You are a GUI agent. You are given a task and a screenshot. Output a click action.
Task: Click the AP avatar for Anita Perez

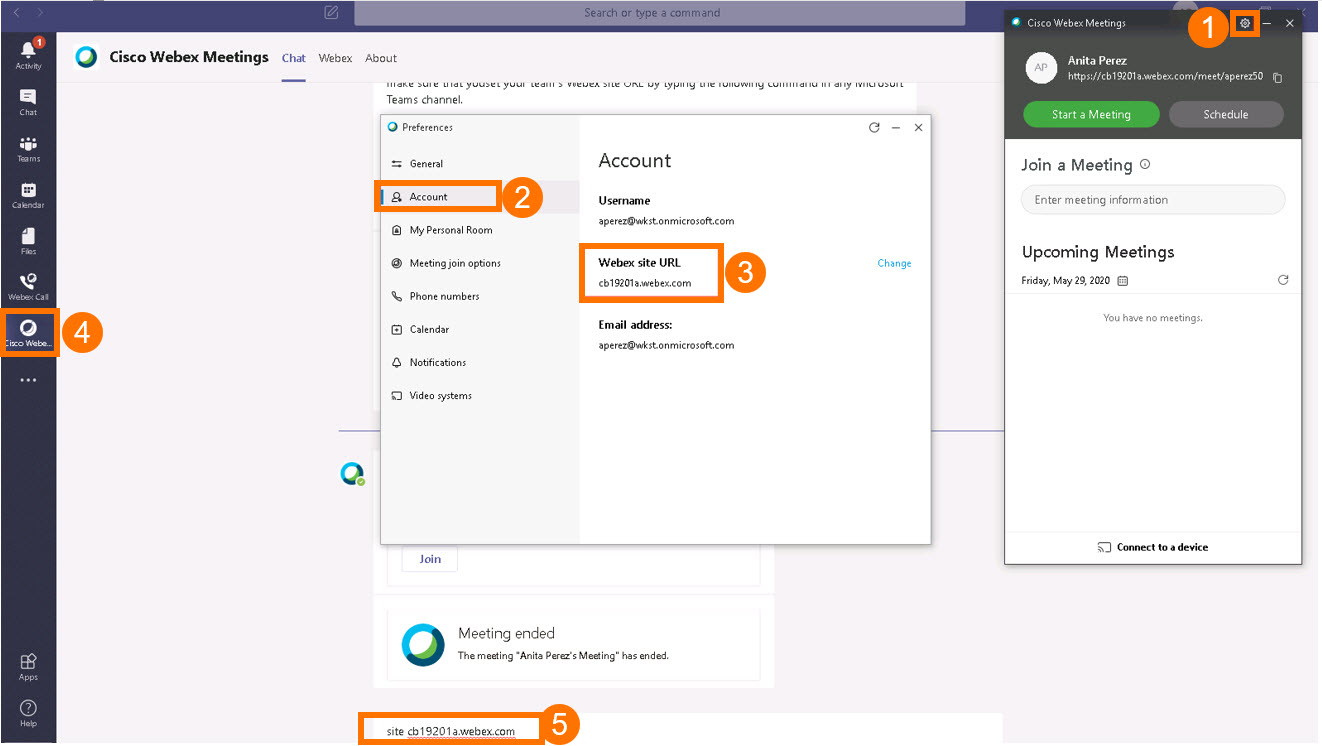click(1041, 68)
